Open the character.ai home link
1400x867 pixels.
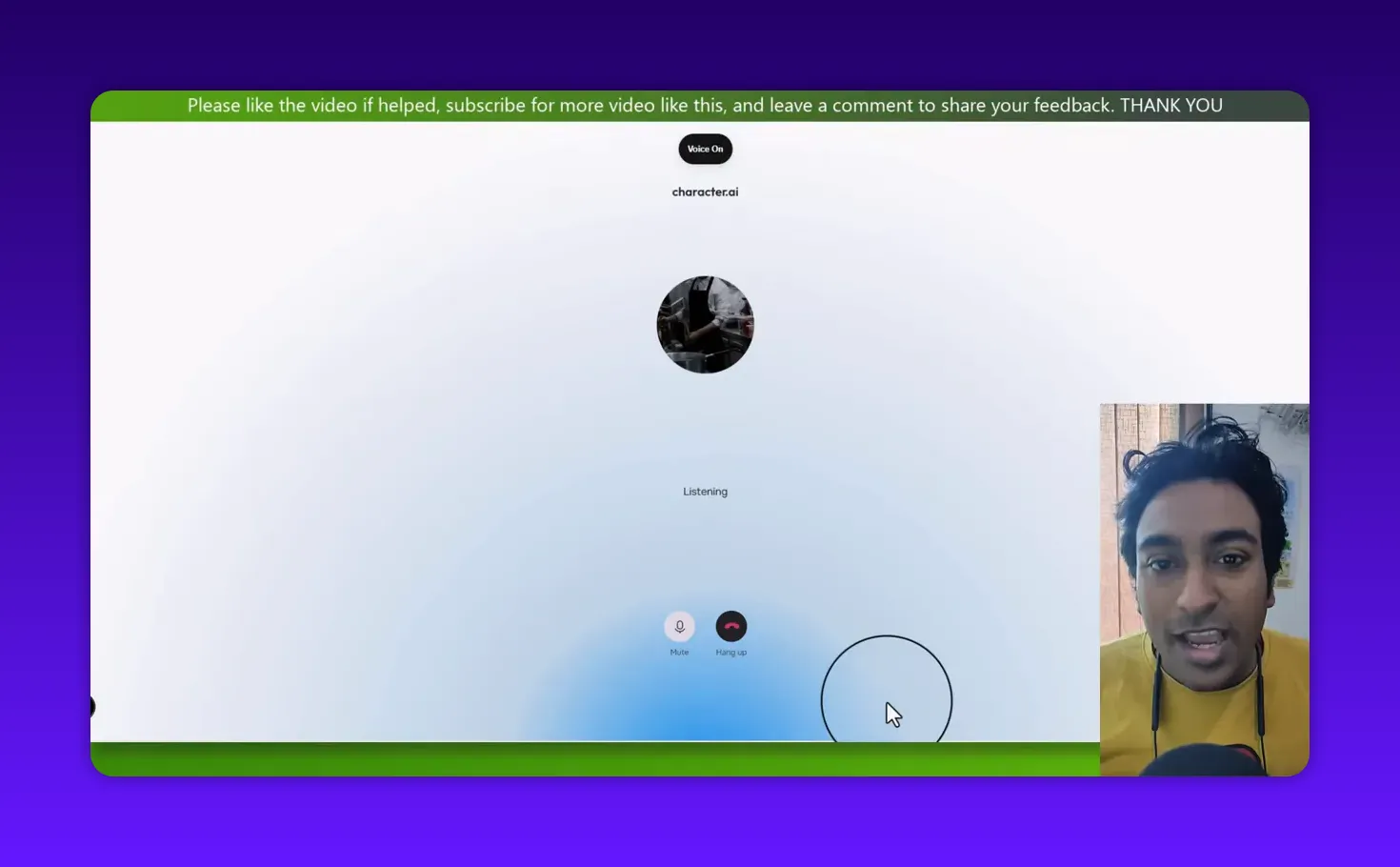[x=705, y=192]
